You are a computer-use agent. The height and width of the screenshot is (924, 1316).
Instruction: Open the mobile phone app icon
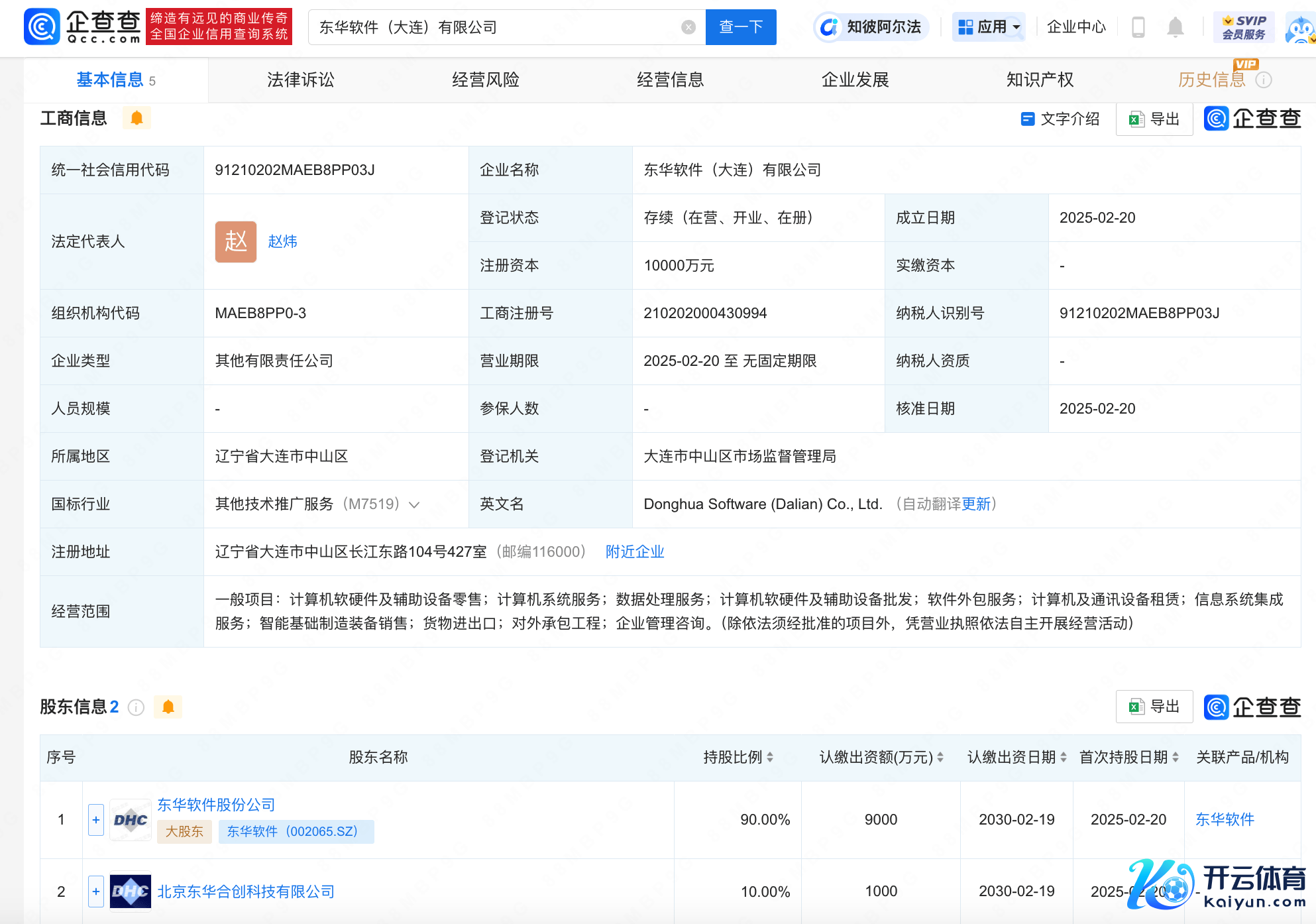coord(1138,27)
